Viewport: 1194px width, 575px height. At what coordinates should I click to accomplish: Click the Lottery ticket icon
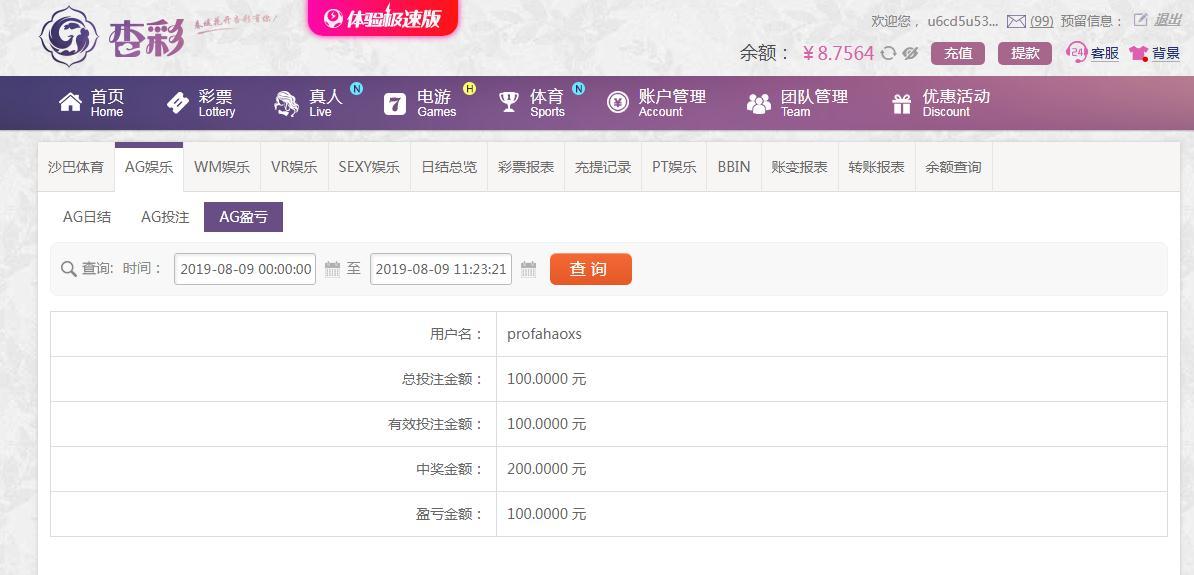coord(177,103)
